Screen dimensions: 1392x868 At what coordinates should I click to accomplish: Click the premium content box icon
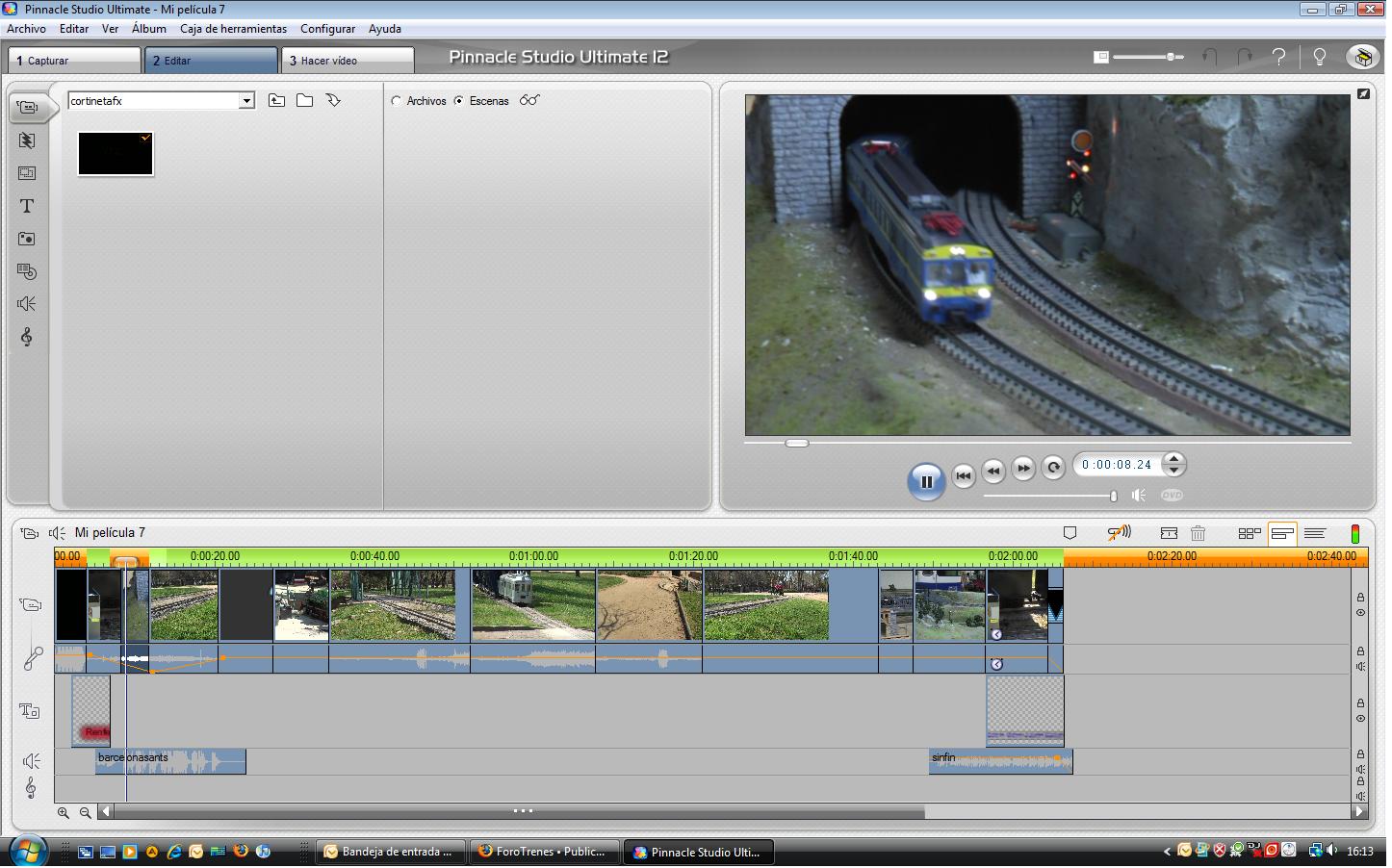click(1362, 57)
